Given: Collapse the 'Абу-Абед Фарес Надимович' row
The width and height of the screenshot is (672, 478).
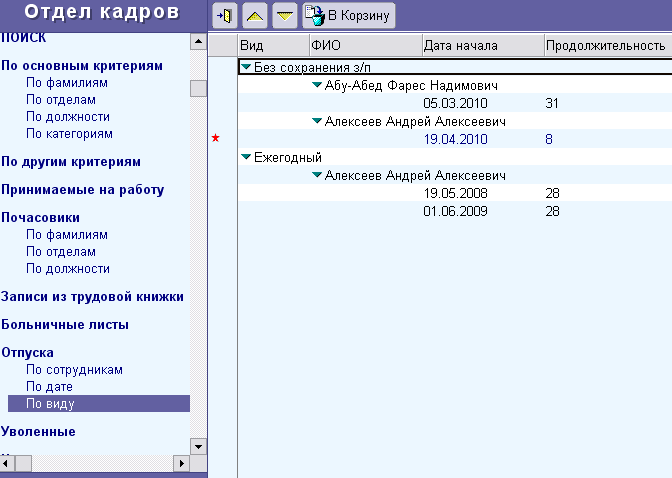Looking at the screenshot, I should click(x=317, y=85).
